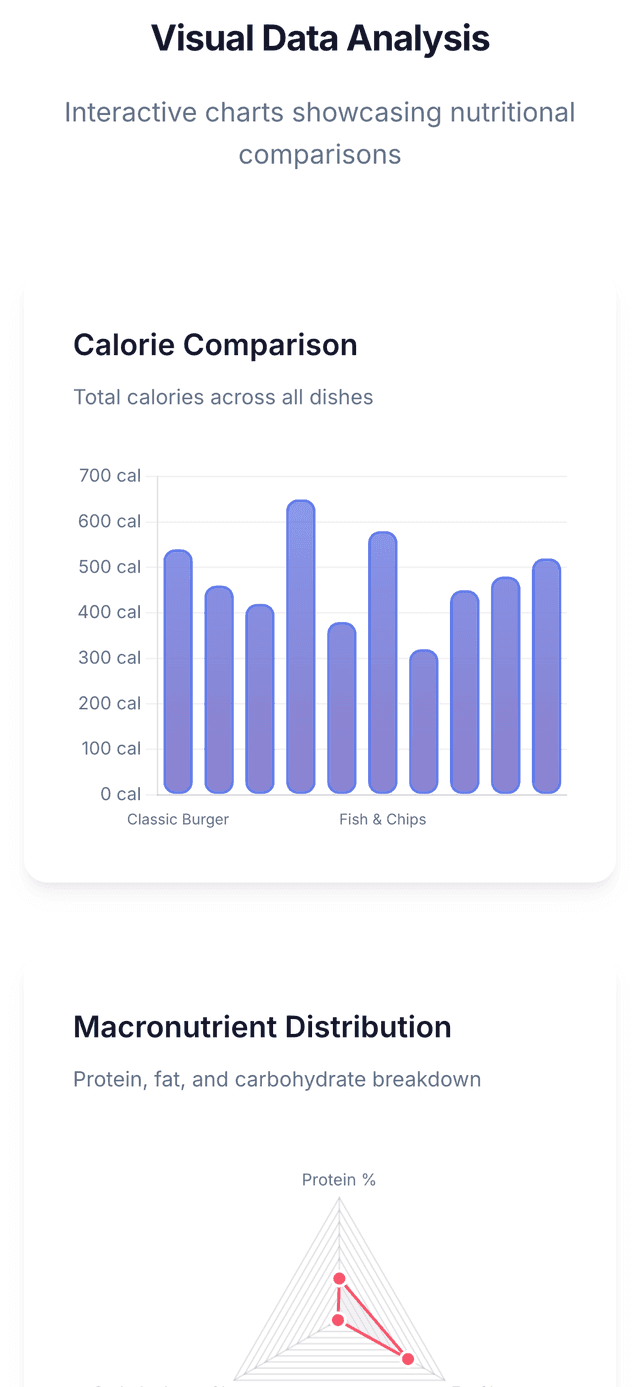Click the radar data point nearest the center
This screenshot has height=1387, width=640.
click(338, 1320)
